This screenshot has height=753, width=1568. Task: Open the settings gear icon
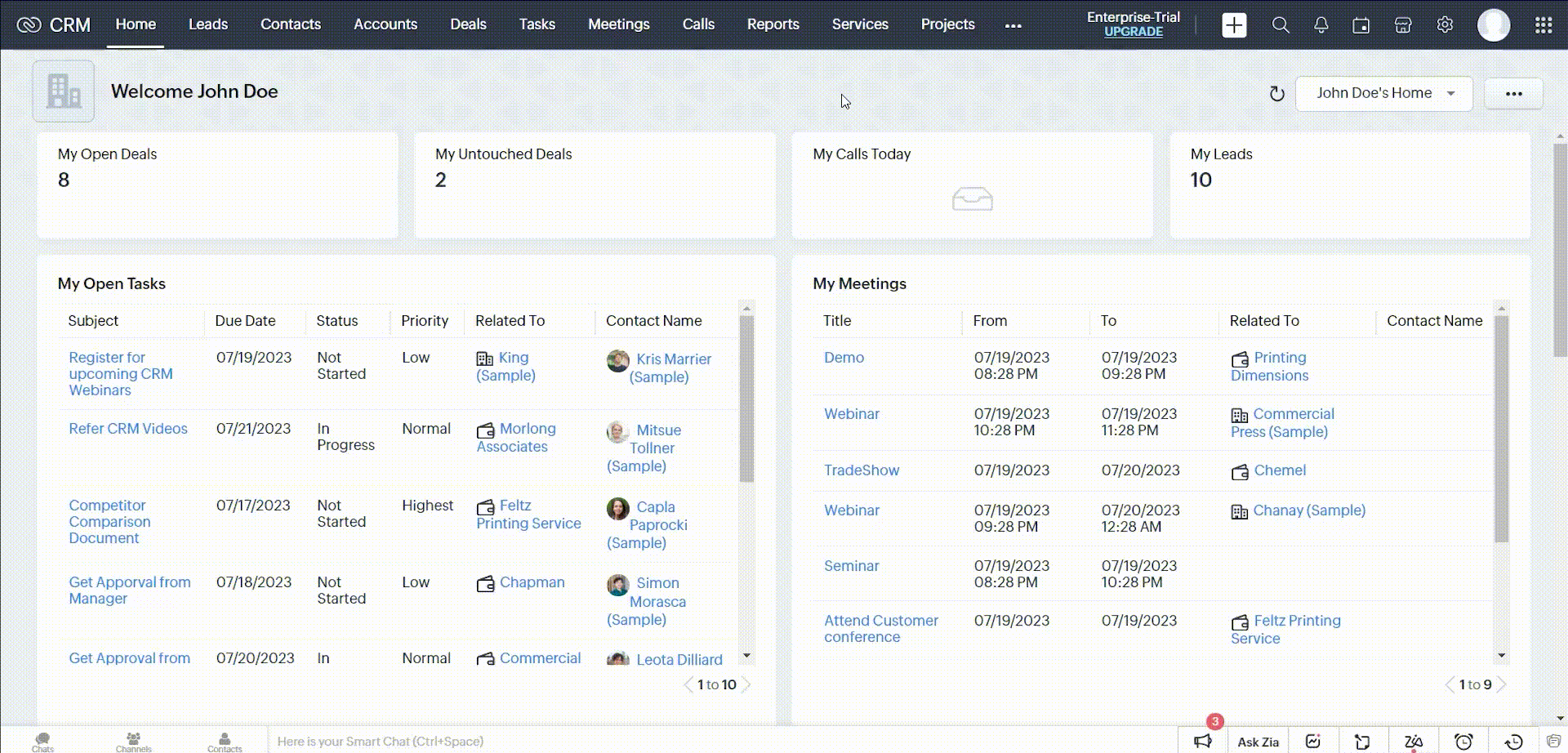pos(1445,25)
